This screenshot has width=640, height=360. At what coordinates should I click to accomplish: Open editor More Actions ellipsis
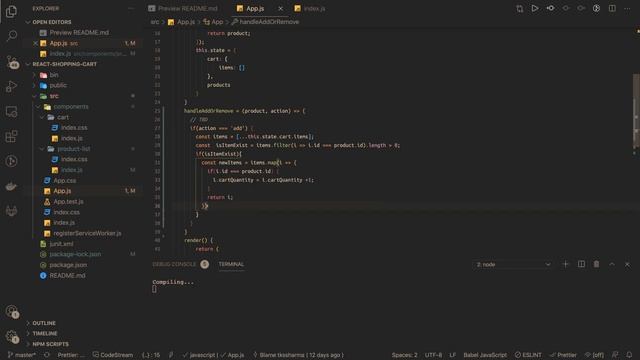[x=627, y=8]
